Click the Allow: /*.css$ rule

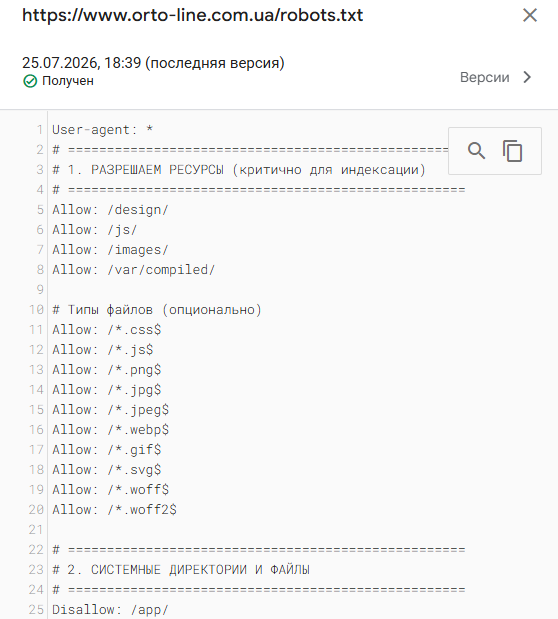pyautogui.click(x=107, y=330)
